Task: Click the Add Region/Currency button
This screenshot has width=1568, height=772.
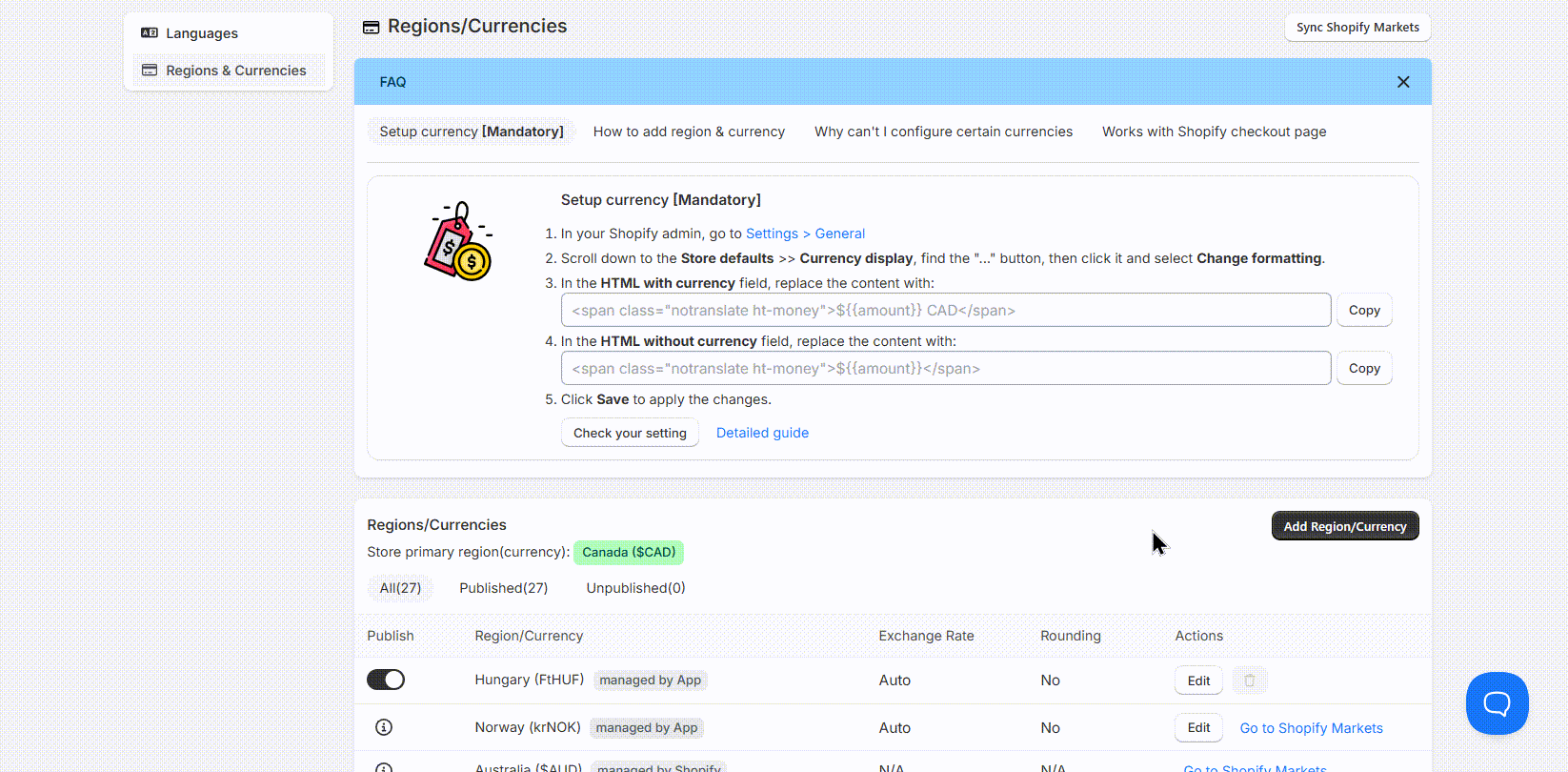Action: pos(1345,526)
